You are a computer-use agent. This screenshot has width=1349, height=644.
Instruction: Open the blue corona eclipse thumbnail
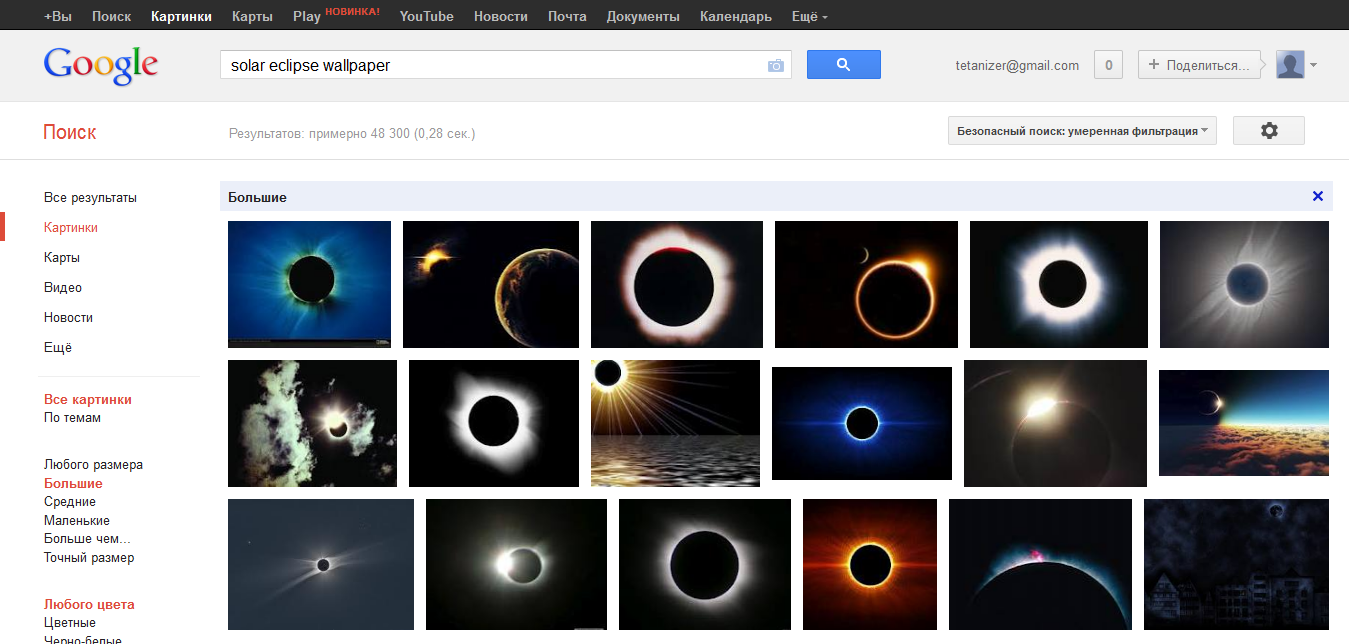[x=309, y=284]
